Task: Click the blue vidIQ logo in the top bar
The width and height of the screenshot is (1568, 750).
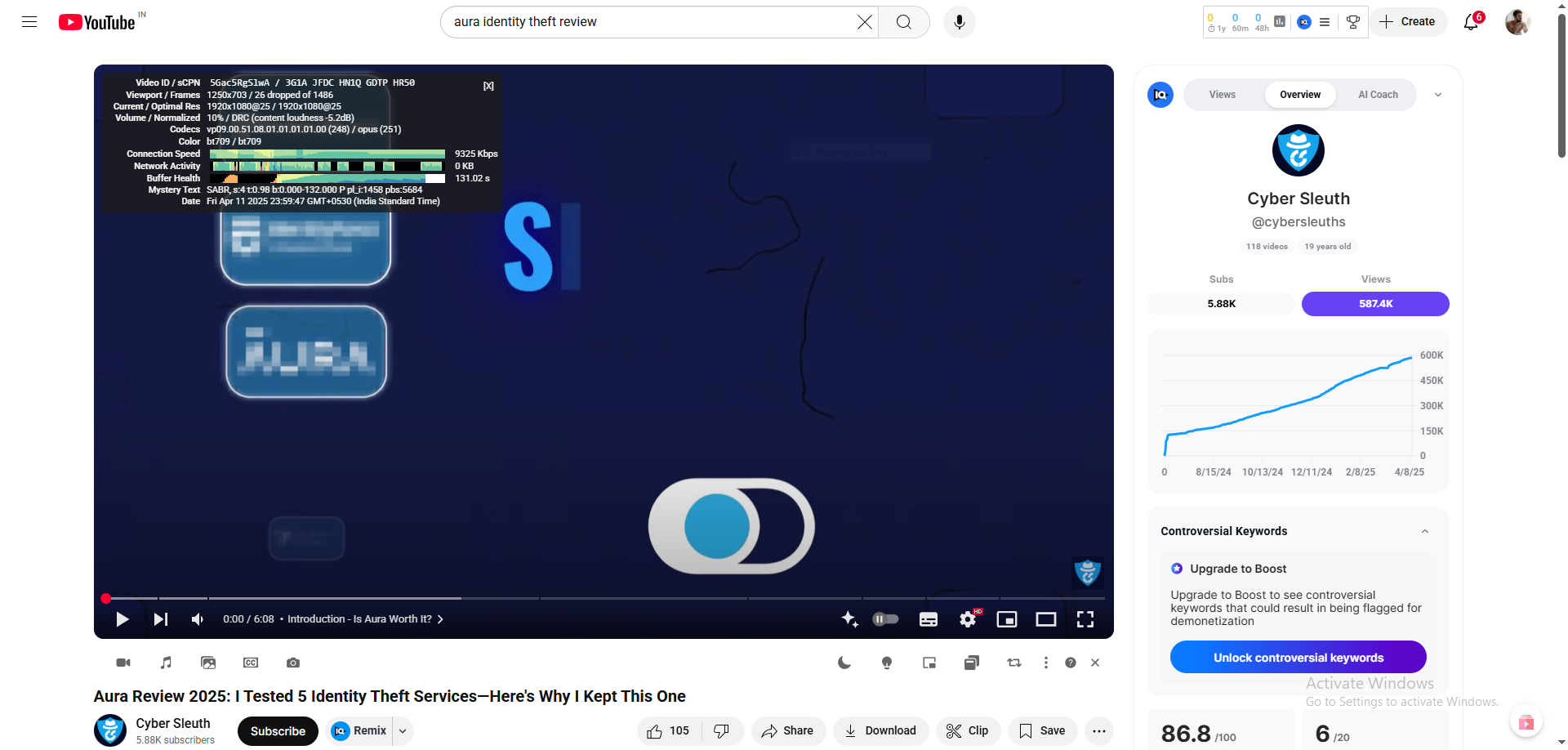Action: pos(1304,22)
